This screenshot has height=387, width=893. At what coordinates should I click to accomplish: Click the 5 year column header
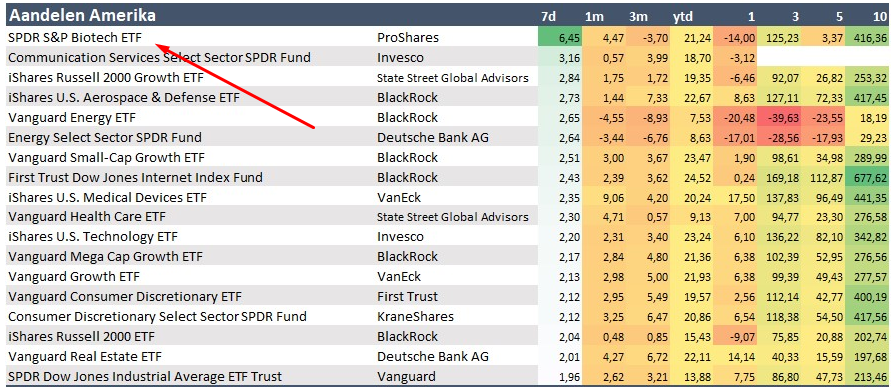coord(839,16)
